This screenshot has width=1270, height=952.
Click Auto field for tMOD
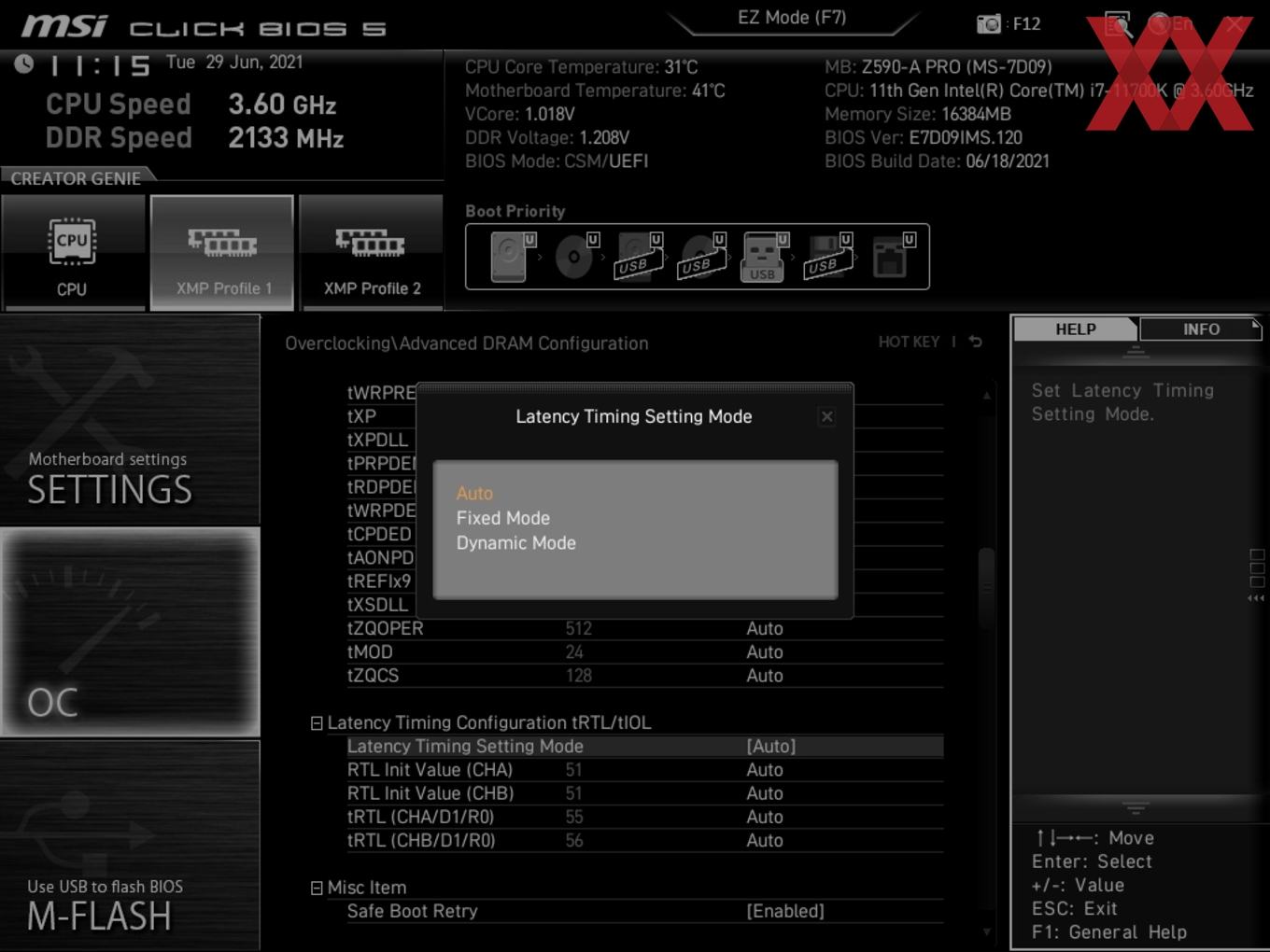pos(765,651)
